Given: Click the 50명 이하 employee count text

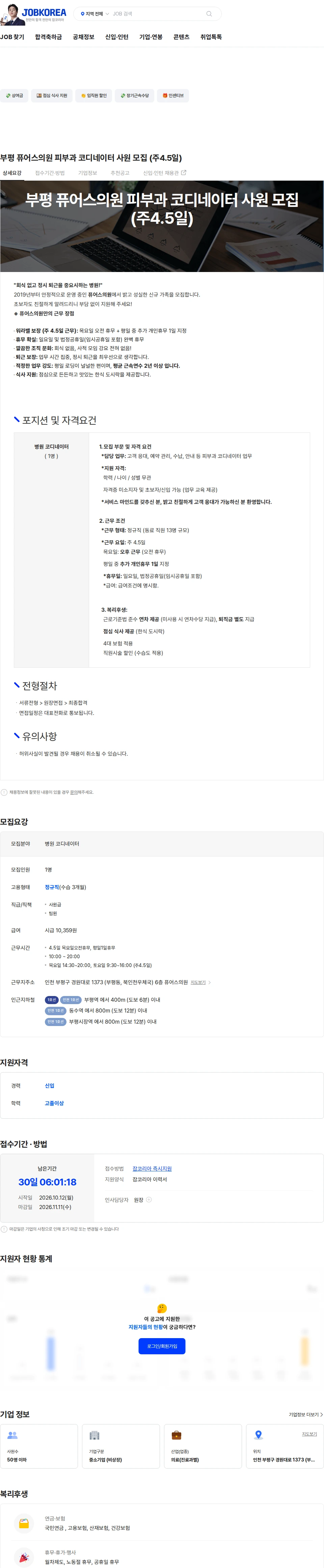Looking at the screenshot, I should coord(17,1460).
